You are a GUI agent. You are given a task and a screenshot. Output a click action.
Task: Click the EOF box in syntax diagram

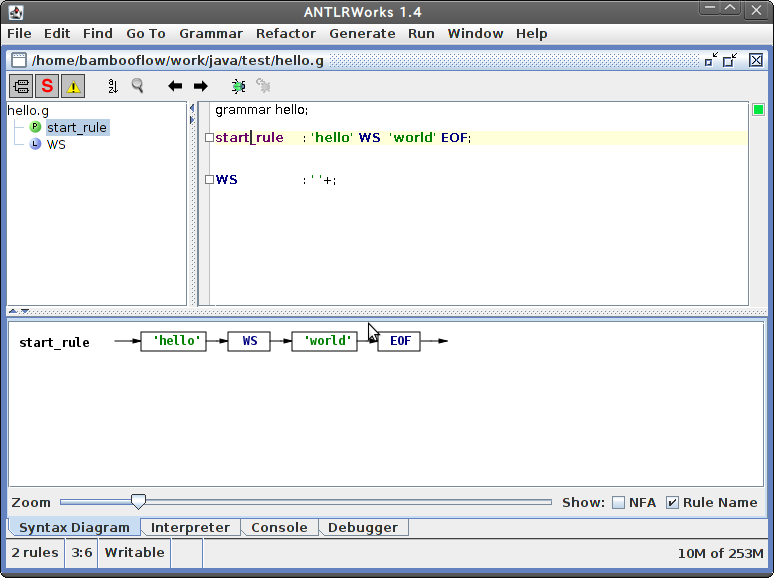399,341
